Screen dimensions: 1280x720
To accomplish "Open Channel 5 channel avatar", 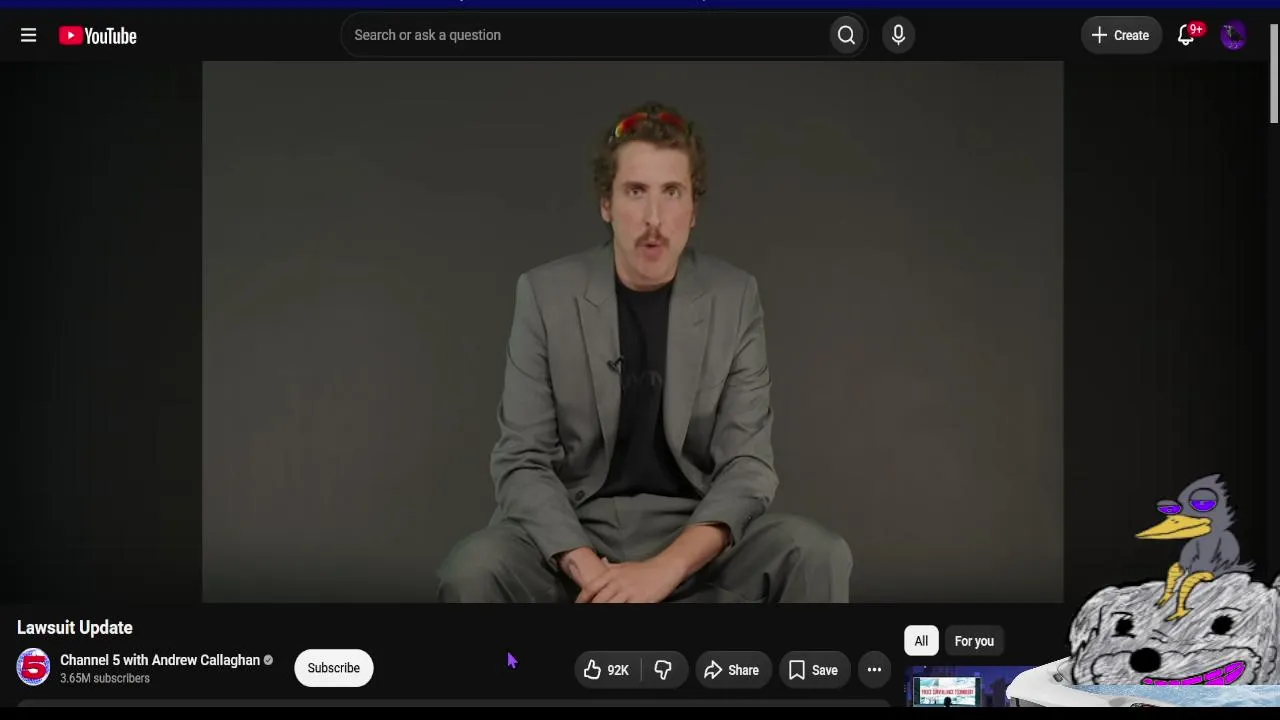I will point(33,667).
